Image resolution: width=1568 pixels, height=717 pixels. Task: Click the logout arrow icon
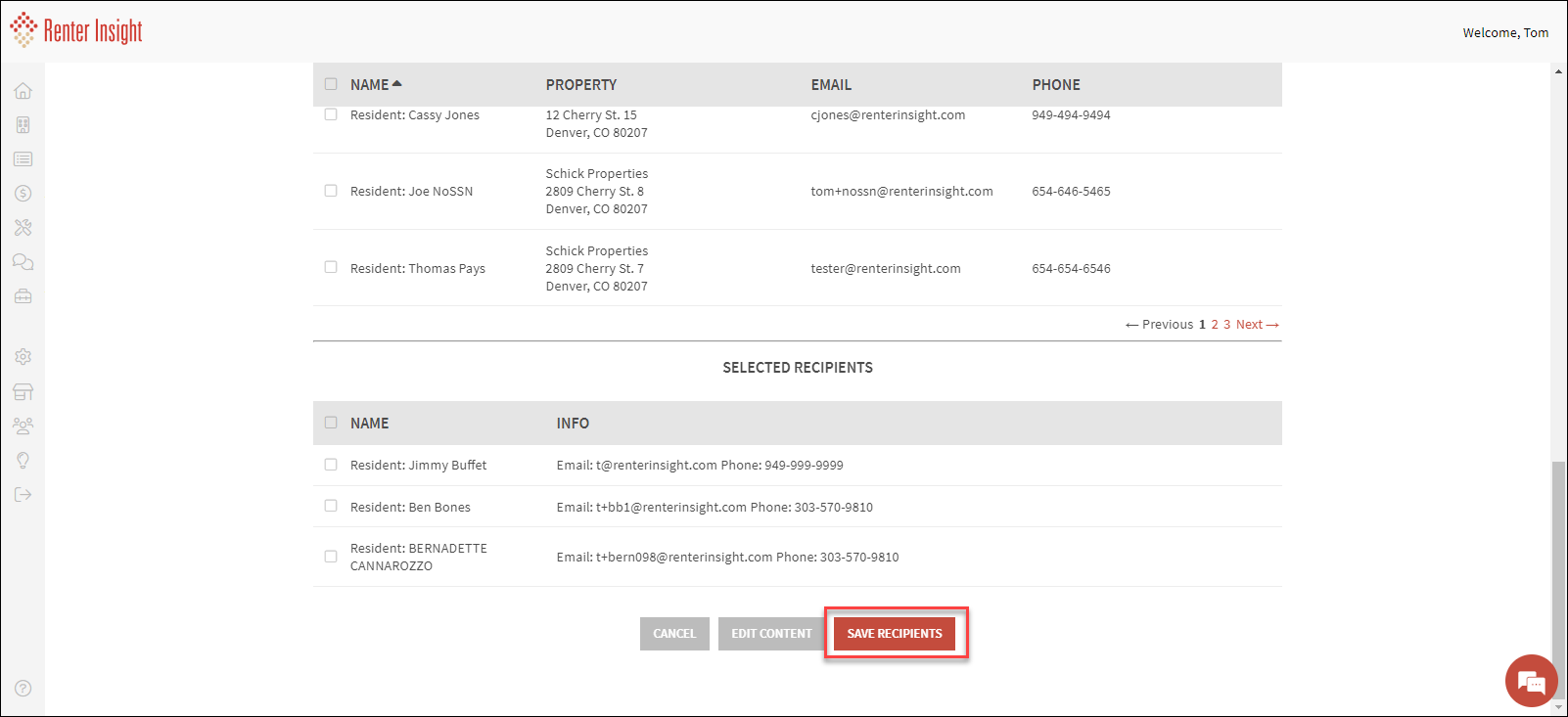click(23, 495)
